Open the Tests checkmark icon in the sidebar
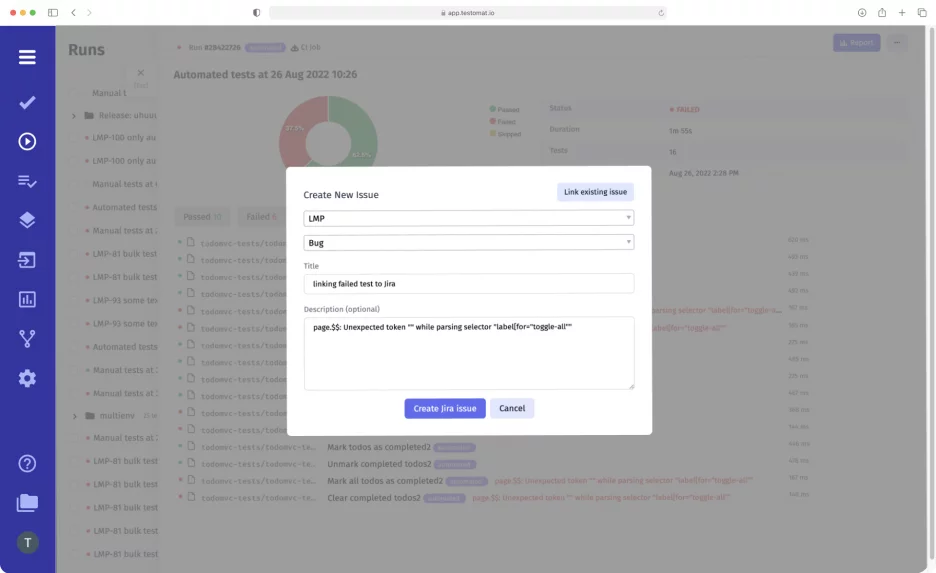Screen dimensions: 936x573 27,102
